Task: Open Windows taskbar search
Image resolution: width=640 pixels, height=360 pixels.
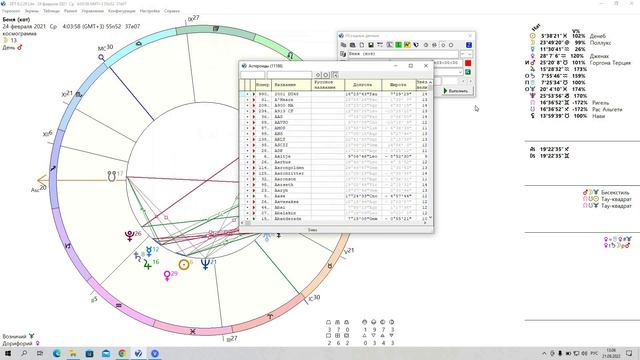Action: [24, 353]
